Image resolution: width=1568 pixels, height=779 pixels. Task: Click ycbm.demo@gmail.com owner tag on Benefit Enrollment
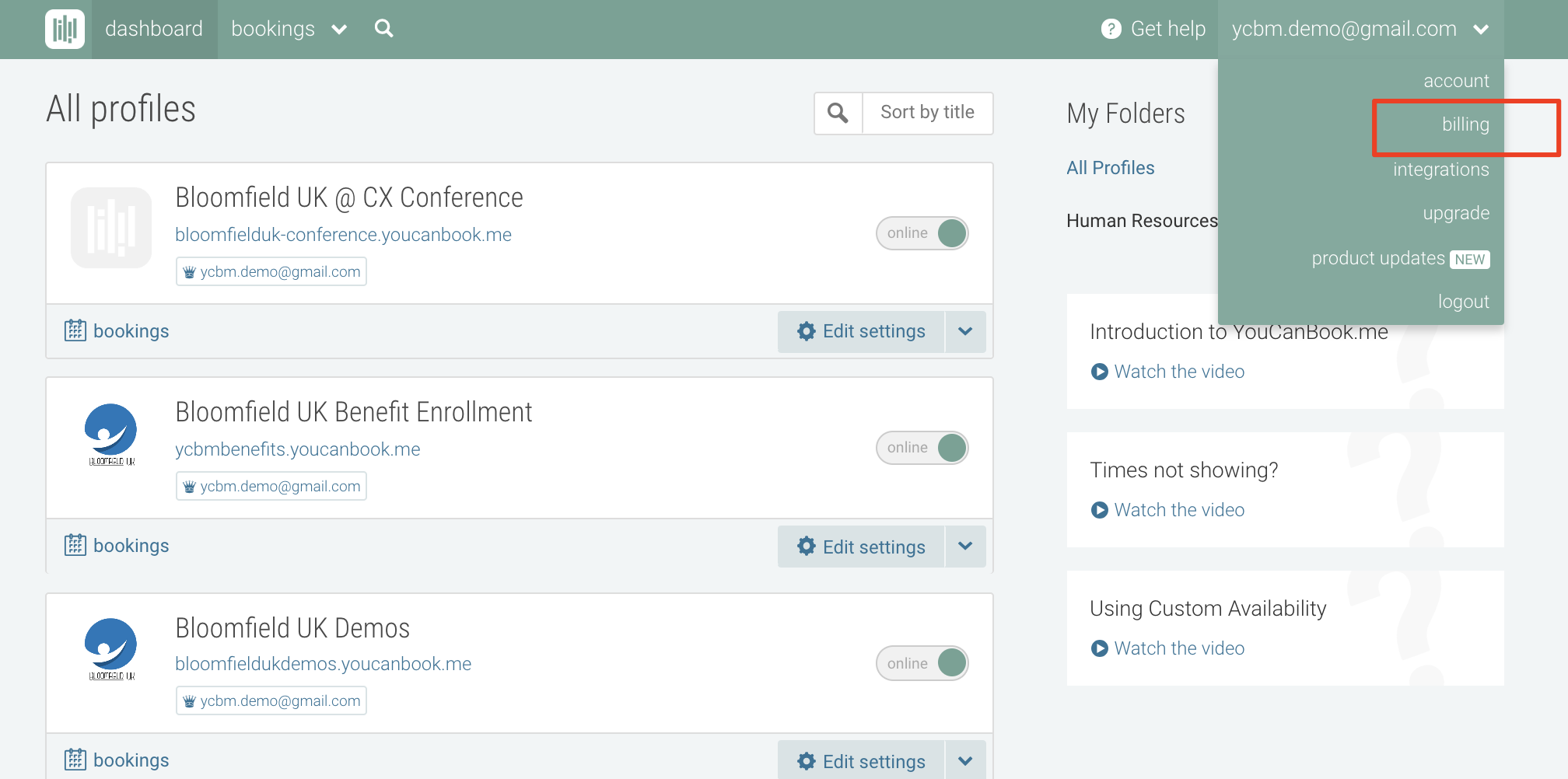coord(271,487)
